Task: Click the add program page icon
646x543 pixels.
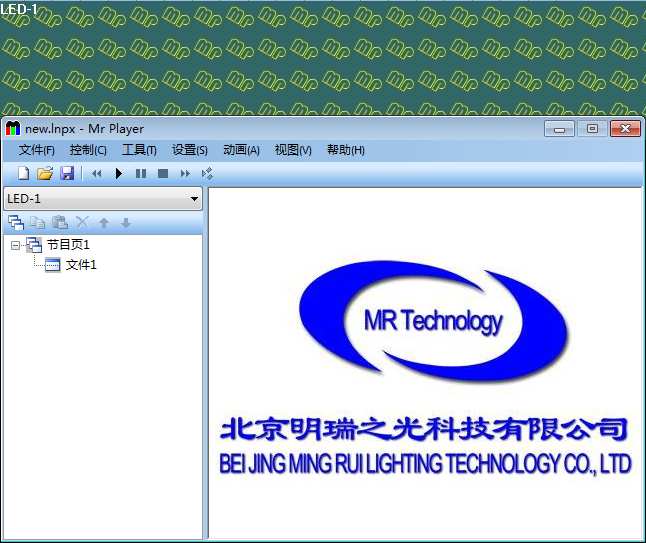Action: click(16, 223)
